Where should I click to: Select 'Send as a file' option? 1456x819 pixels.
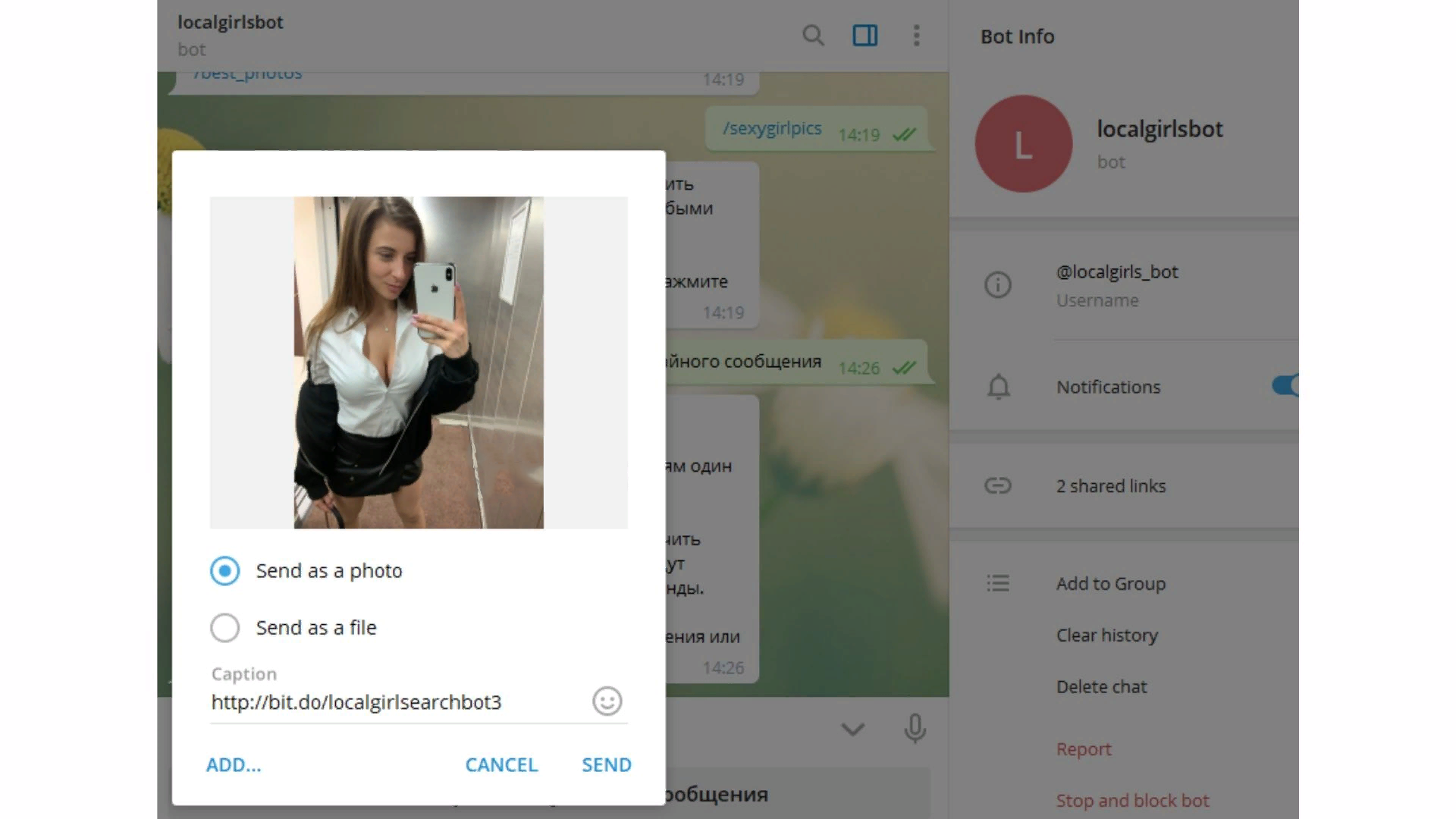pyautogui.click(x=225, y=628)
